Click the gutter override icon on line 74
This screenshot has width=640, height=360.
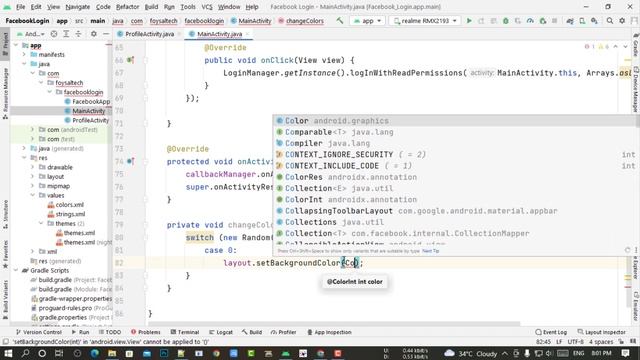tap(130, 161)
